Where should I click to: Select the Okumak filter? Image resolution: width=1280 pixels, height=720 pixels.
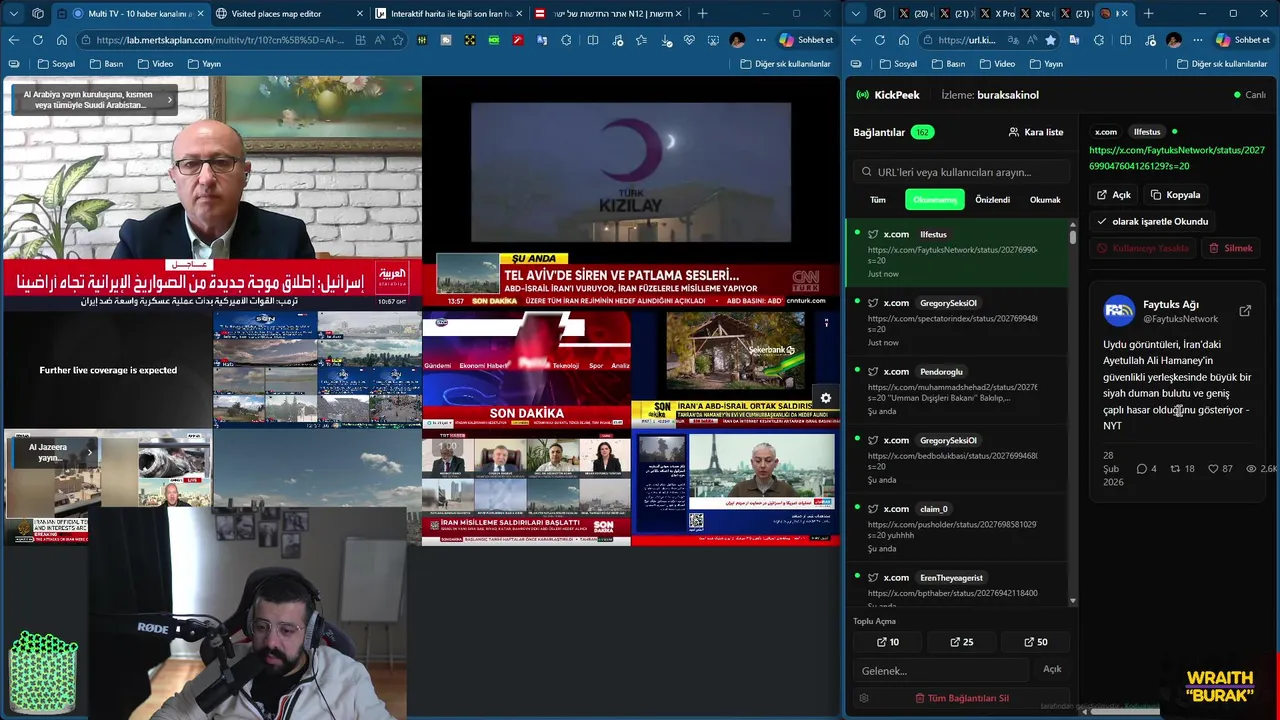(1045, 200)
